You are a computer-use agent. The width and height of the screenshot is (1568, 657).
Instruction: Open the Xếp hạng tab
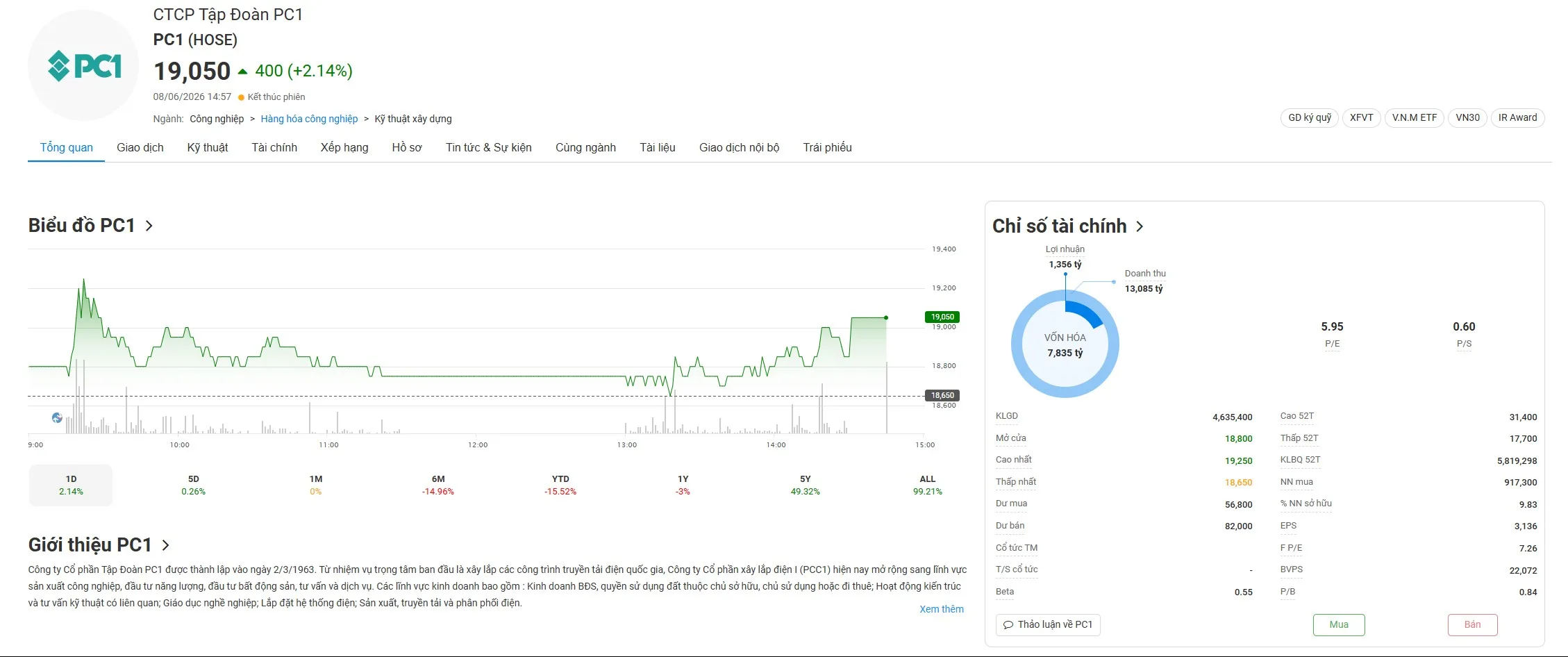(x=344, y=147)
